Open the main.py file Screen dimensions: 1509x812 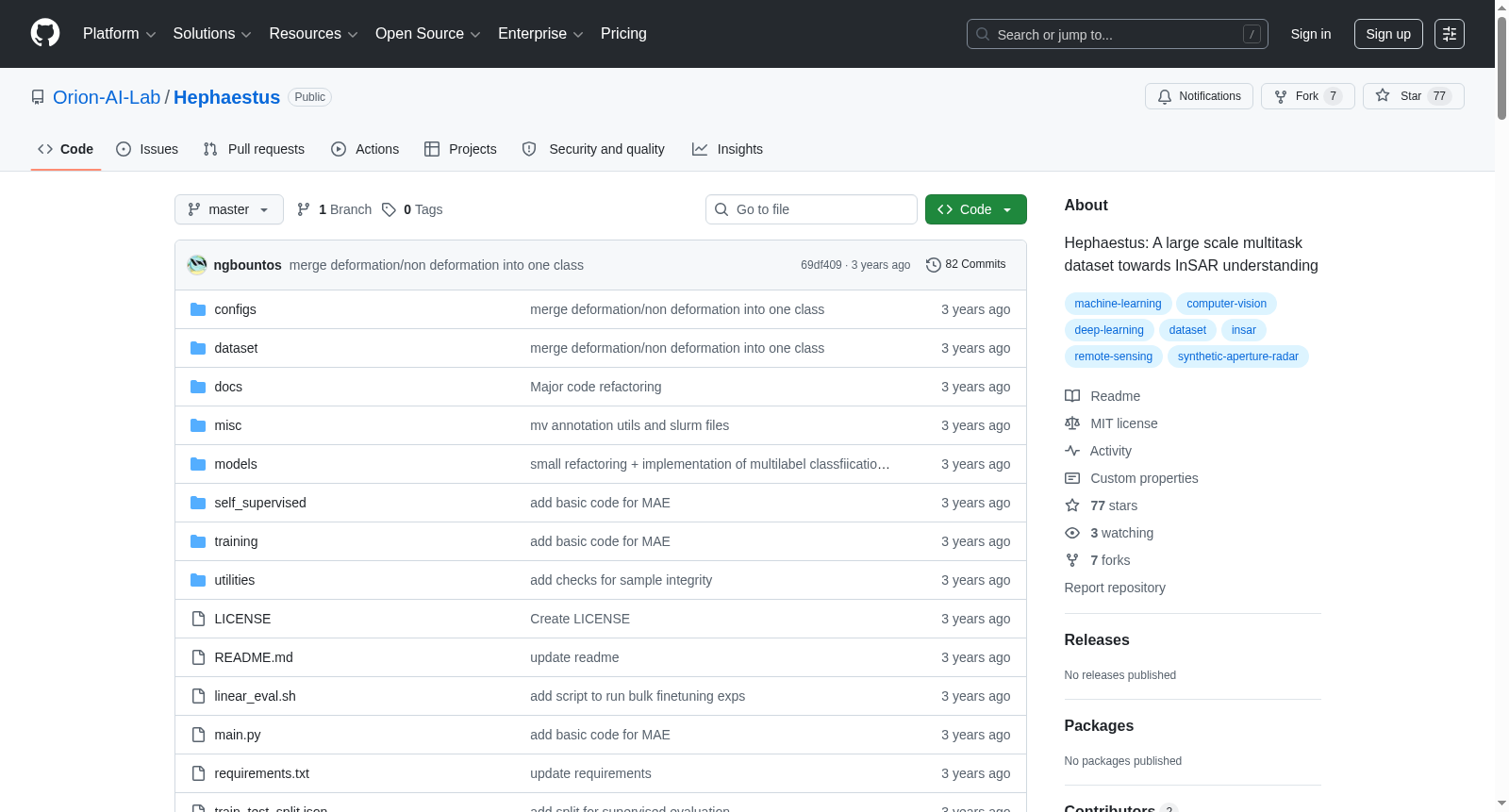click(238, 735)
